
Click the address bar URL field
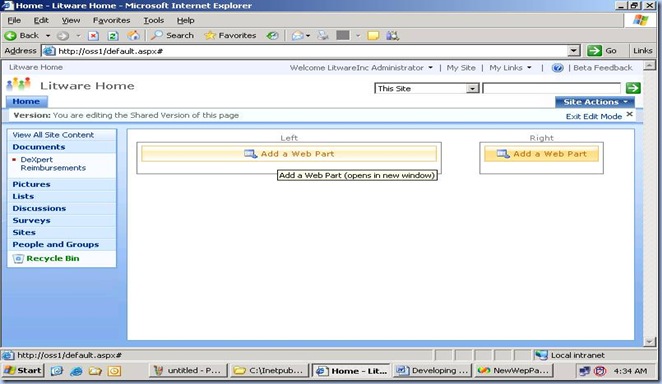click(x=312, y=51)
